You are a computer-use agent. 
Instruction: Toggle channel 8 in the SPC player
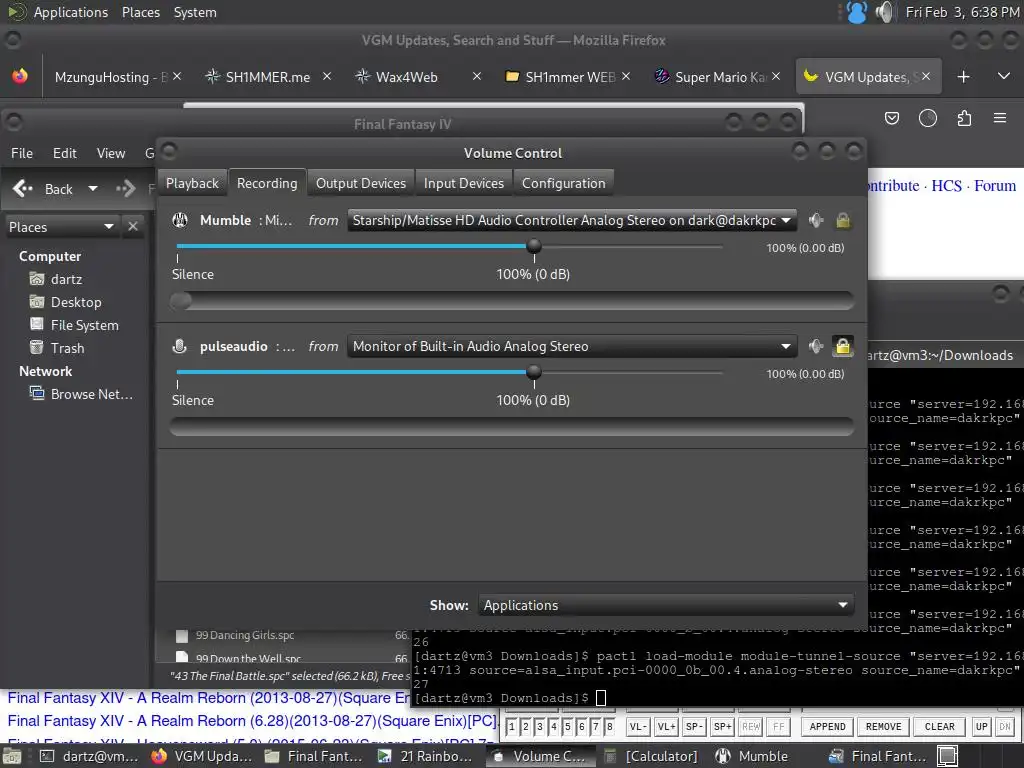tap(609, 726)
